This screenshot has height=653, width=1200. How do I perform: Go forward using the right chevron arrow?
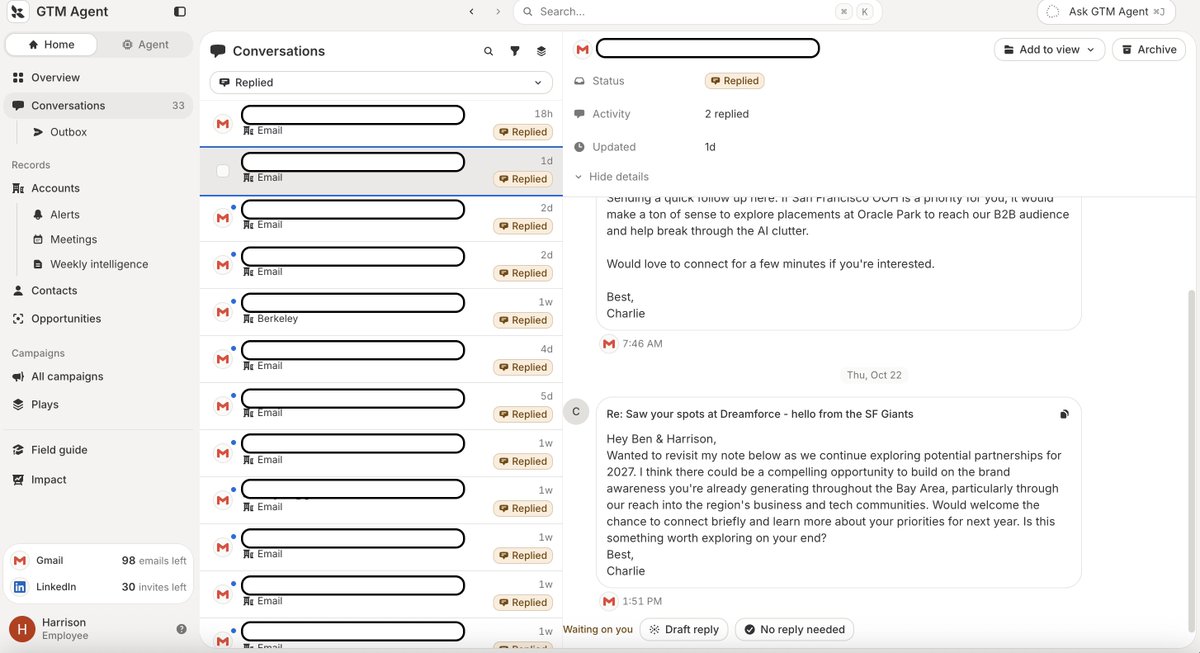pyautogui.click(x=498, y=12)
